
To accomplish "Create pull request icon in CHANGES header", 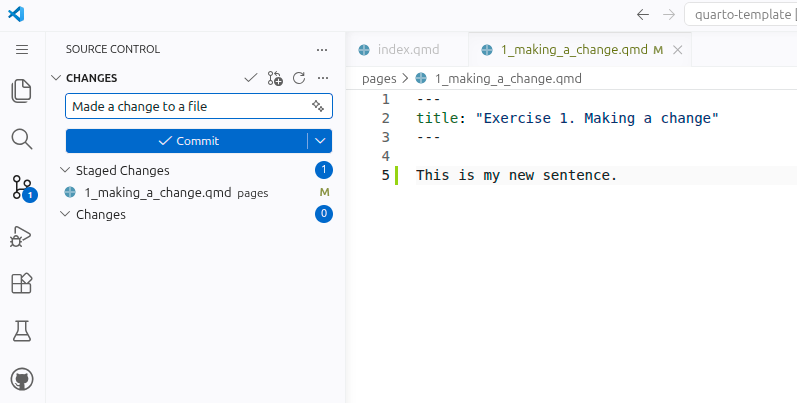I will [275, 78].
